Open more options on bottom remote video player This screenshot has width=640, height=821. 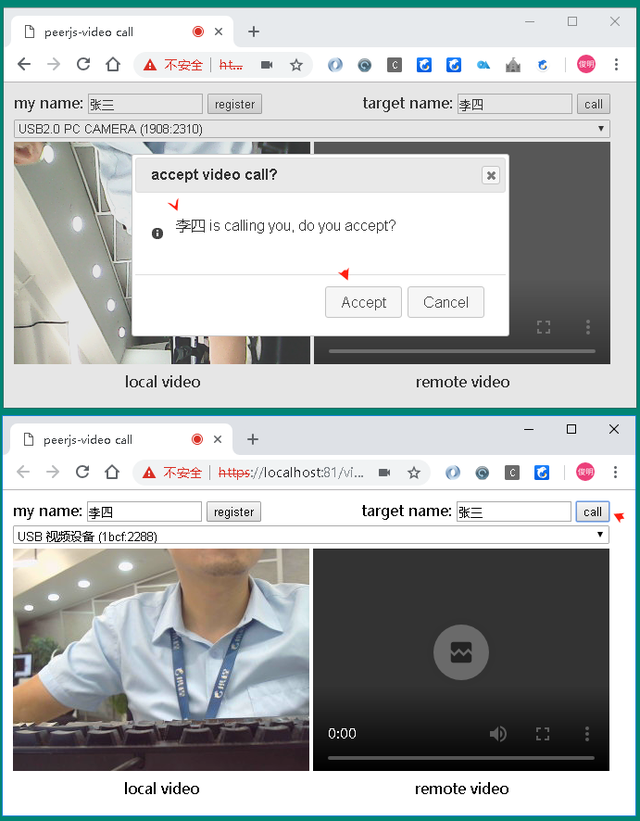pyautogui.click(x=587, y=734)
